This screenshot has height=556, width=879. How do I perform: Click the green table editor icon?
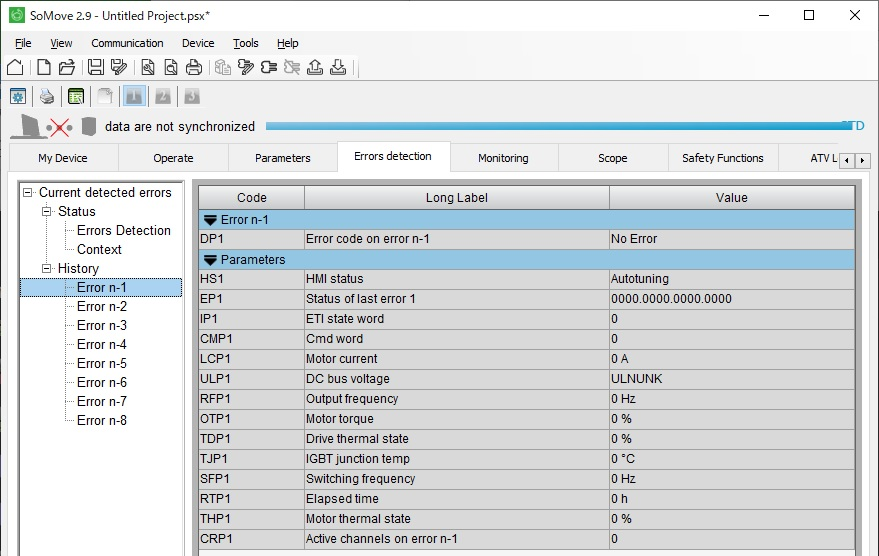point(76,96)
